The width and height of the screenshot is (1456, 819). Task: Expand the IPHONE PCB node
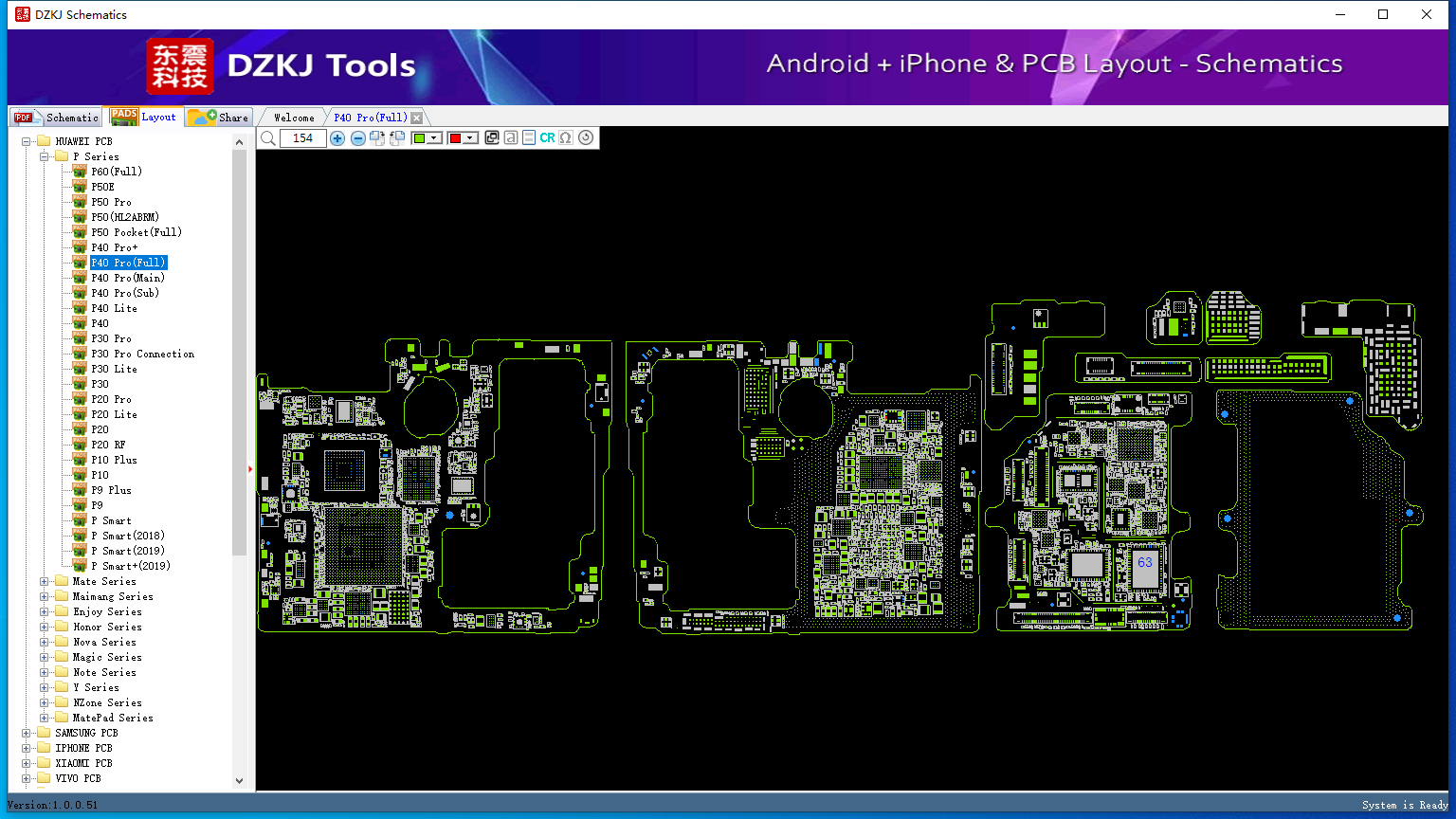coord(27,748)
